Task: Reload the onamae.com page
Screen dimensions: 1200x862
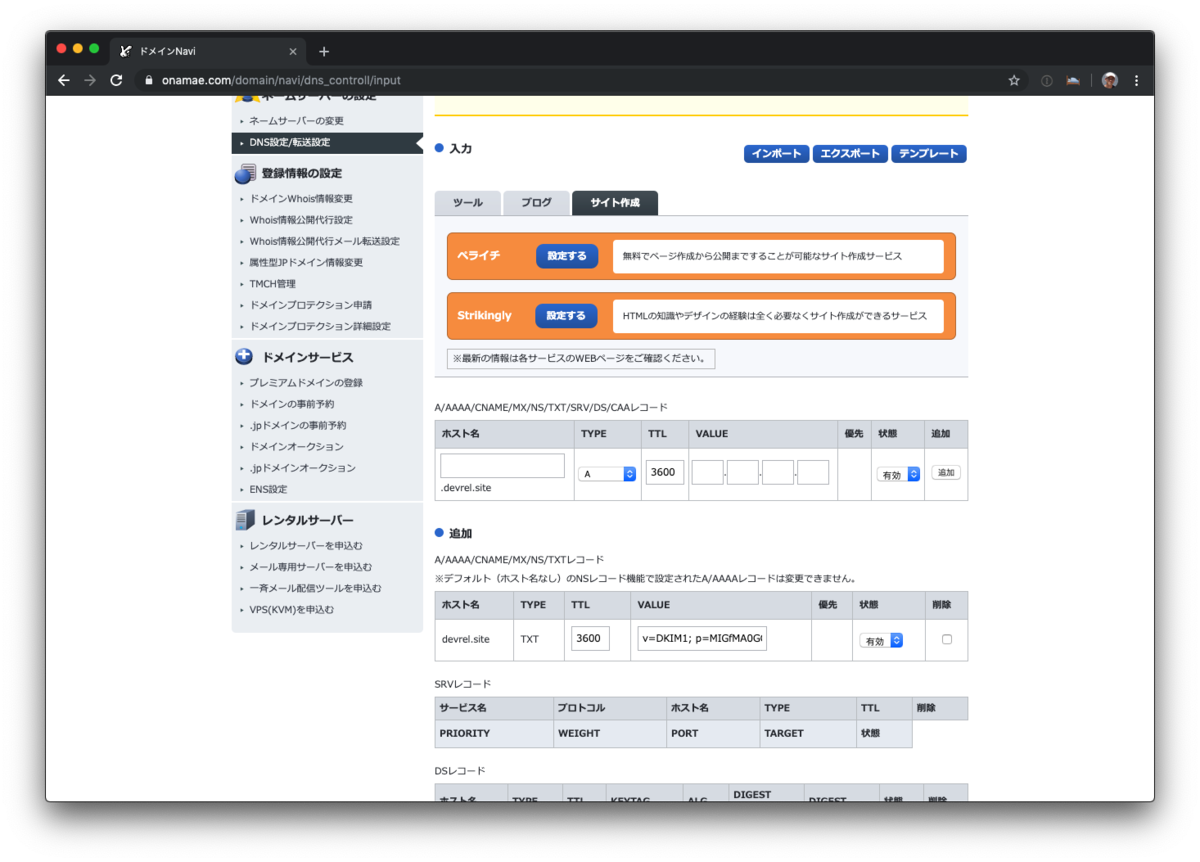Action: 116,80
